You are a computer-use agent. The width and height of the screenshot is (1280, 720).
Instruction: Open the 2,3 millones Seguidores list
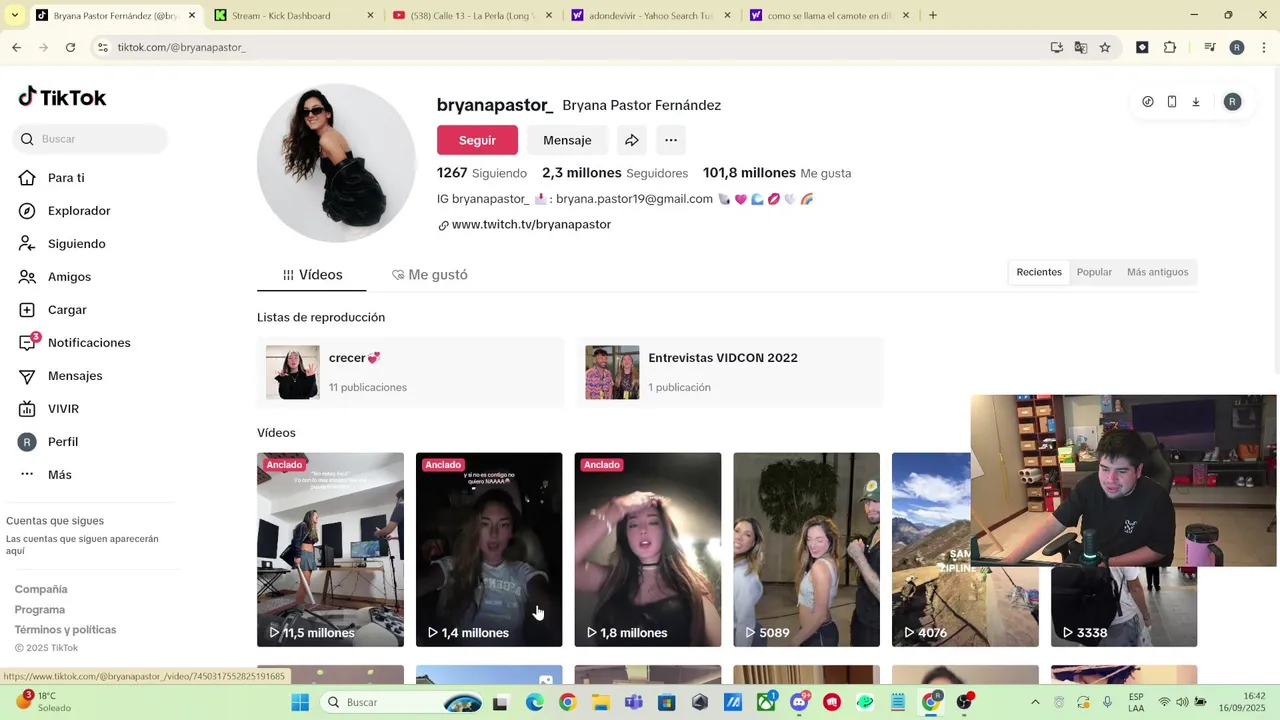pyautogui.click(x=615, y=173)
